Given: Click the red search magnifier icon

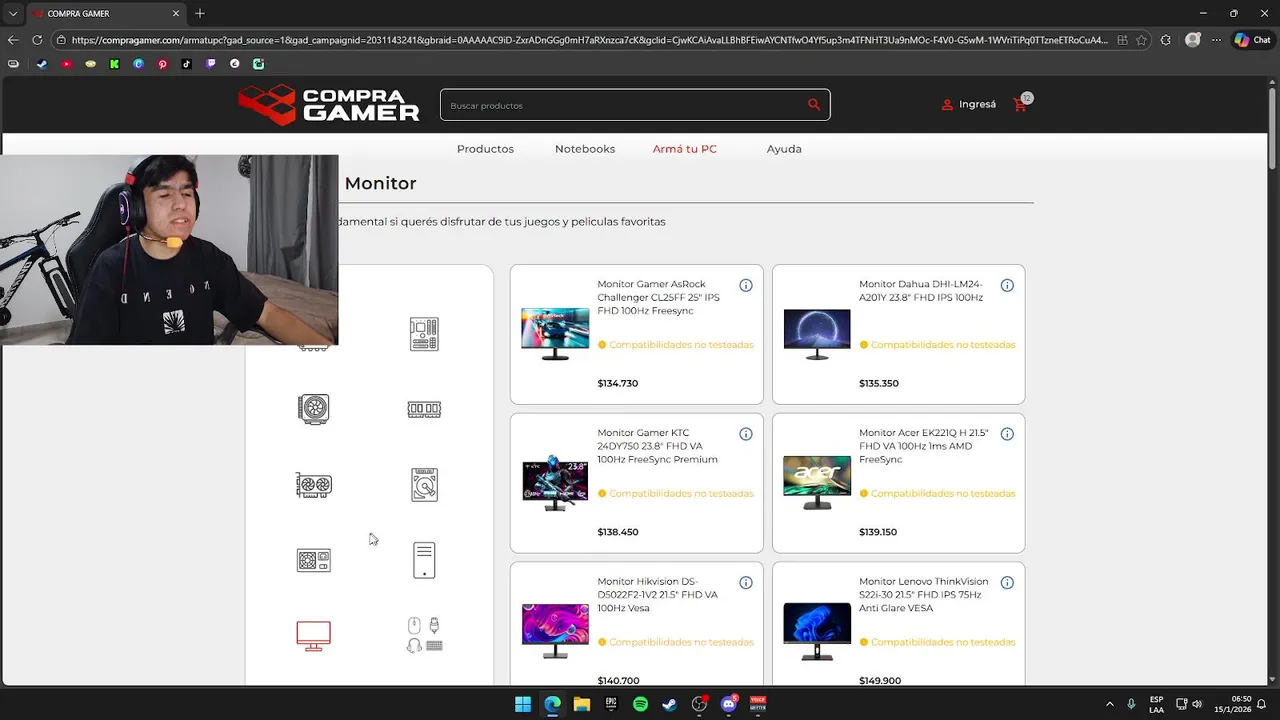Looking at the screenshot, I should pos(814,104).
